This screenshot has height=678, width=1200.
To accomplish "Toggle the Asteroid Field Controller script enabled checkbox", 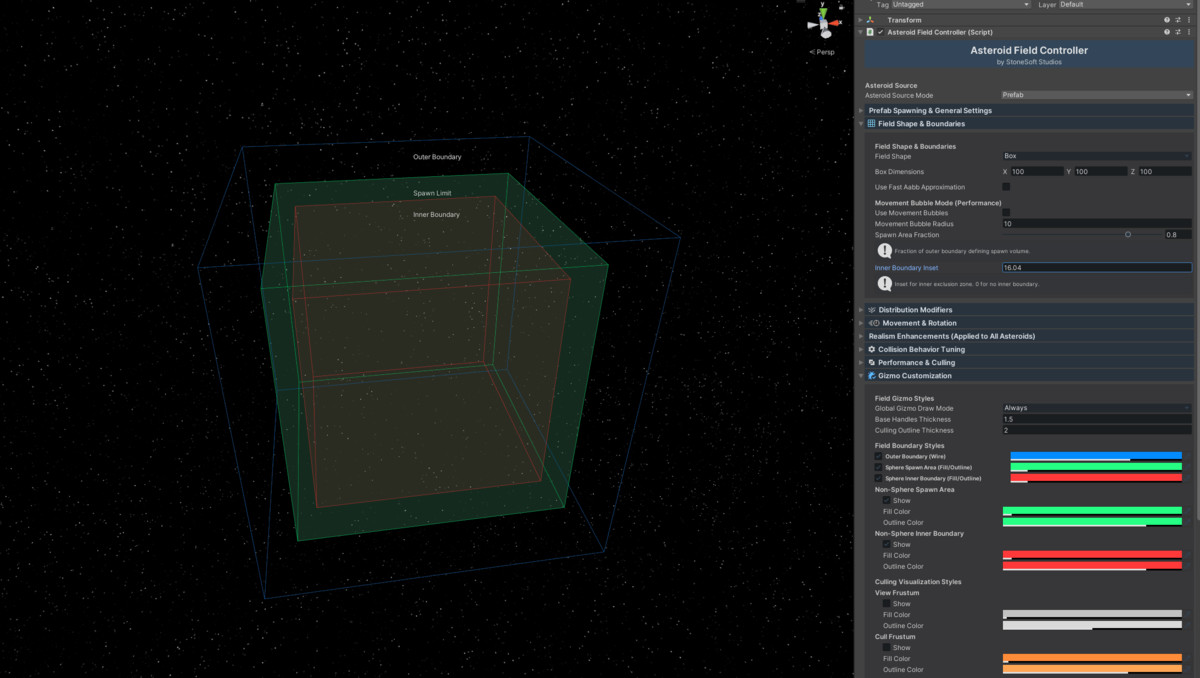I will coord(880,32).
